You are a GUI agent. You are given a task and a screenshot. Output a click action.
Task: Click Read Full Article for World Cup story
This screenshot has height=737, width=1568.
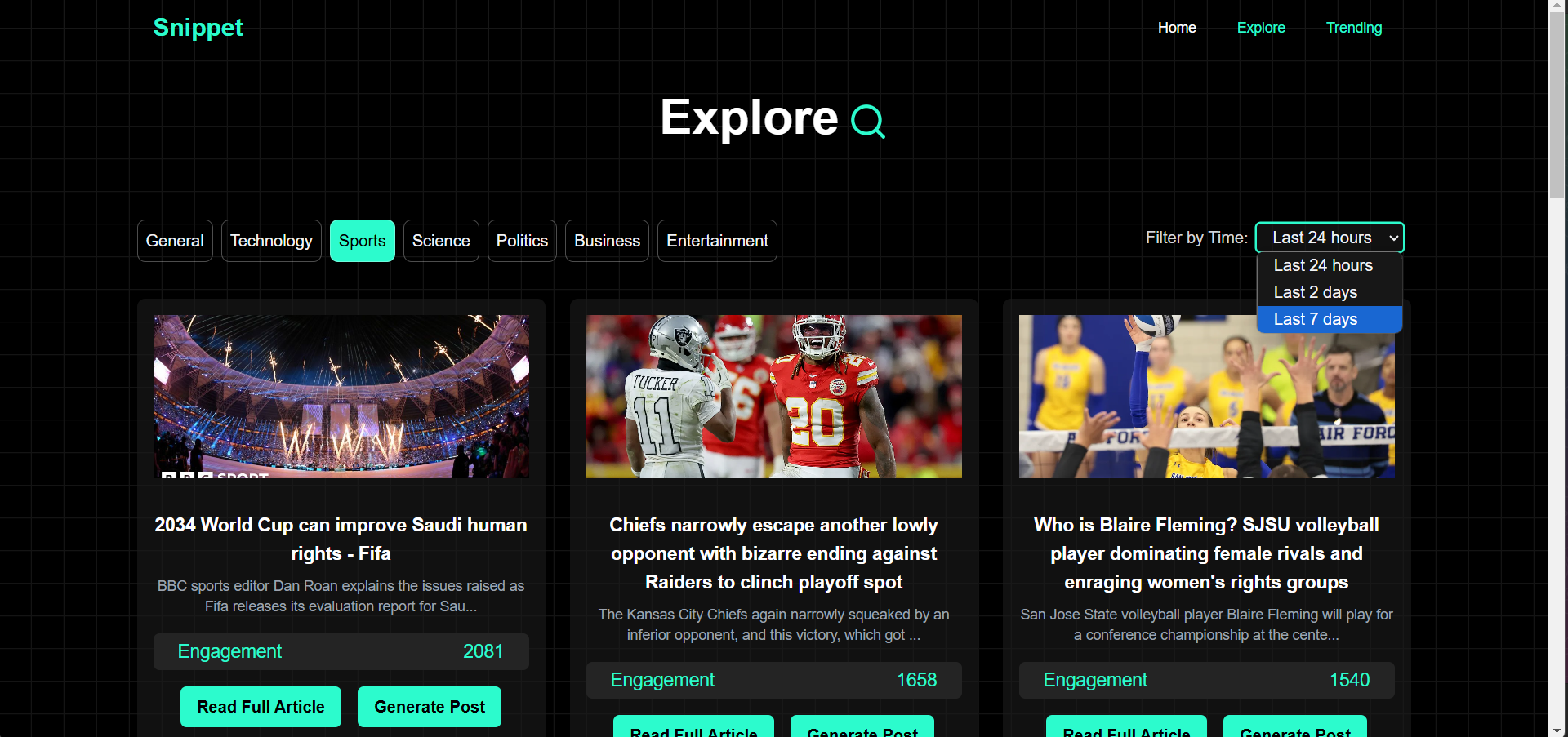(x=261, y=707)
